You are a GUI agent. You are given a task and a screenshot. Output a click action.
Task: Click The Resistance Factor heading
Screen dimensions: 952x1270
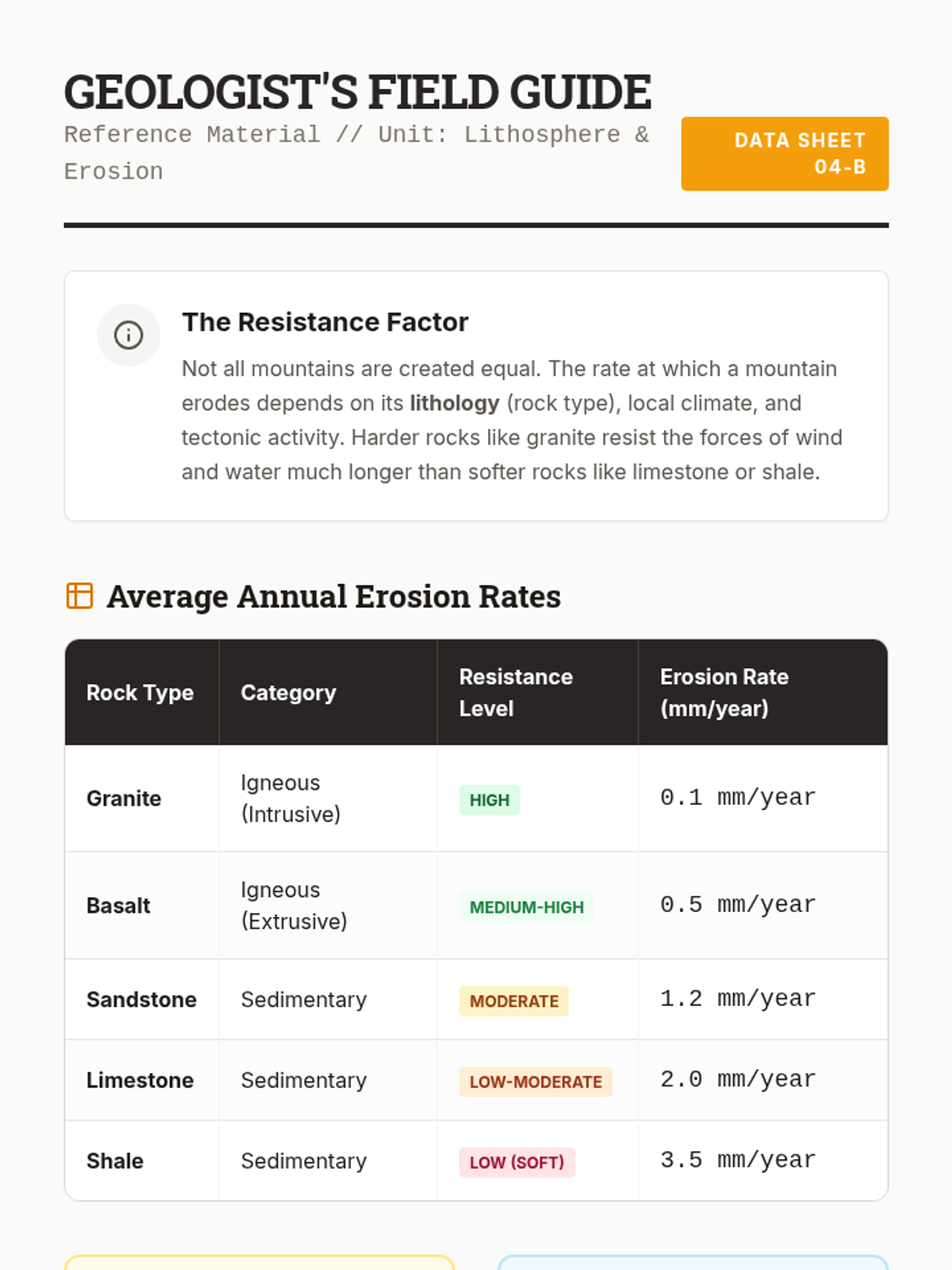(x=325, y=322)
